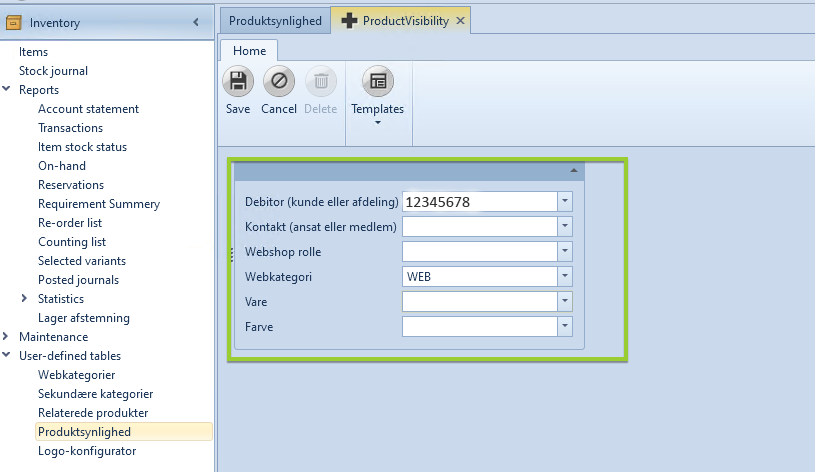Open the Webkategorier table
The width and height of the screenshot is (815, 472).
coord(76,375)
